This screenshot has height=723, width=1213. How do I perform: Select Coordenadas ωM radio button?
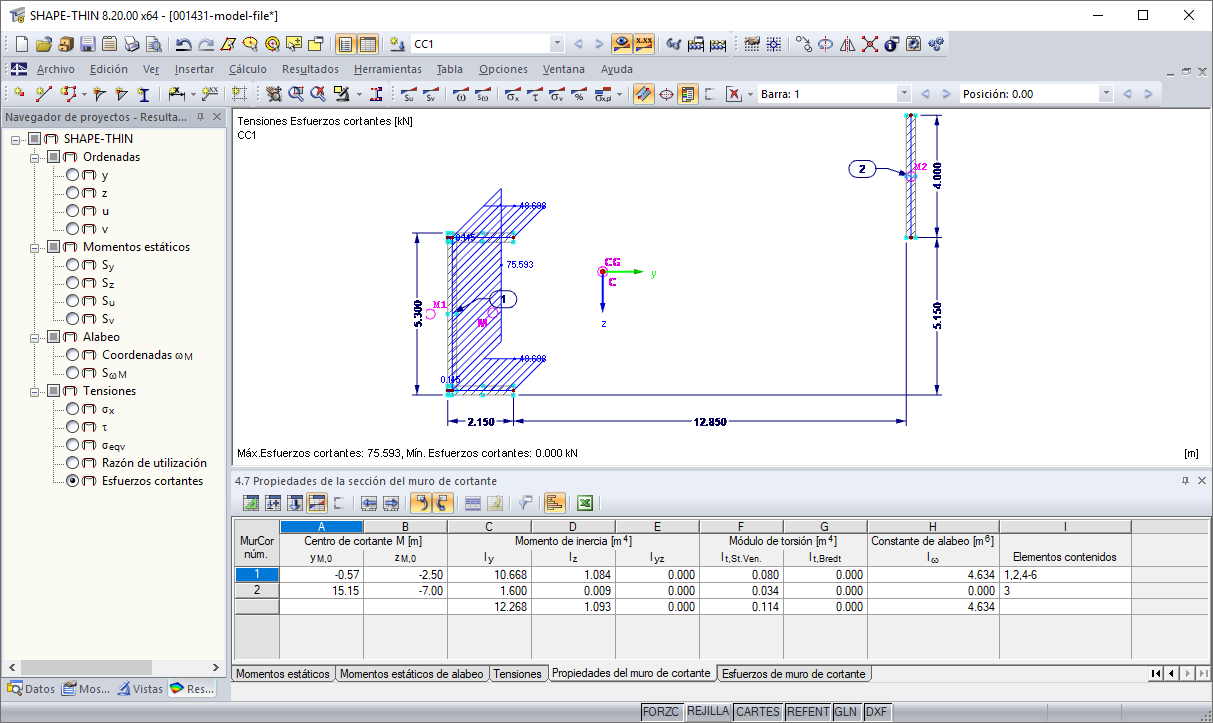tap(73, 355)
